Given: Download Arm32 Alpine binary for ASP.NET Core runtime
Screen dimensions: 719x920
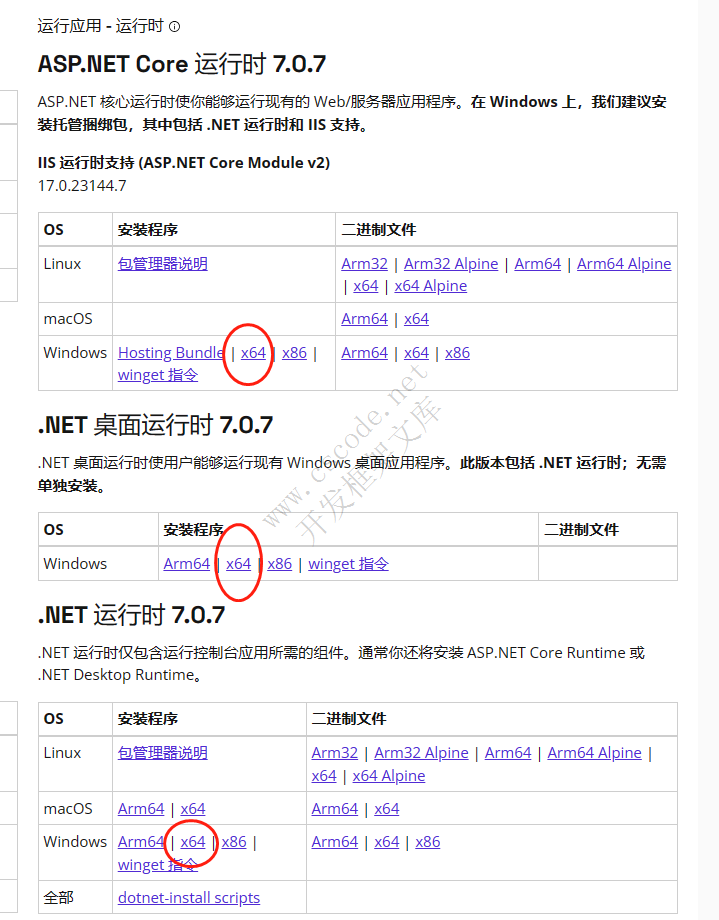Looking at the screenshot, I should click(451, 264).
